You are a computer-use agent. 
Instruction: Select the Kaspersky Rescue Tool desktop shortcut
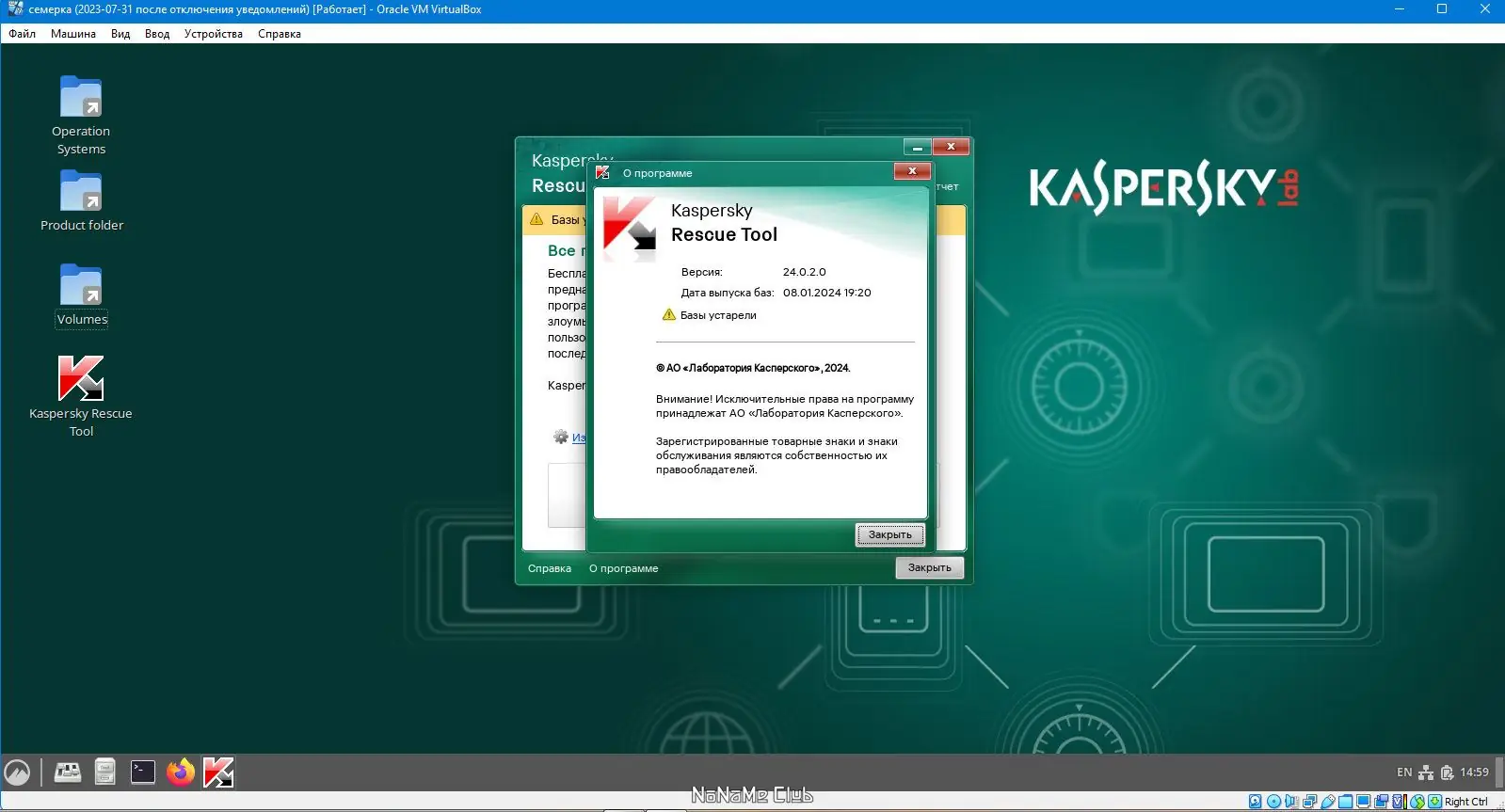(x=81, y=395)
